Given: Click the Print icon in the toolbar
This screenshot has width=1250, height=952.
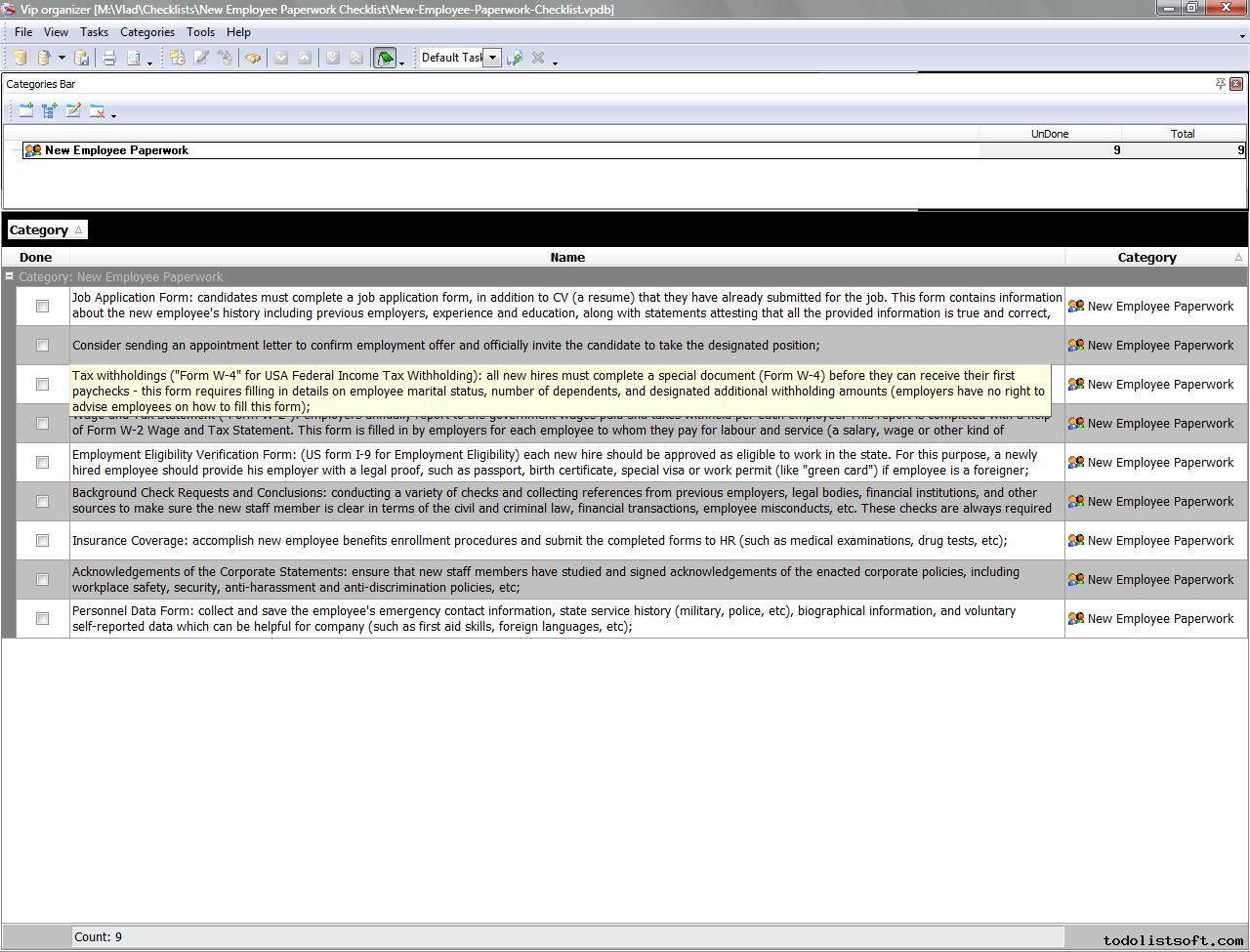Looking at the screenshot, I should tap(109, 59).
